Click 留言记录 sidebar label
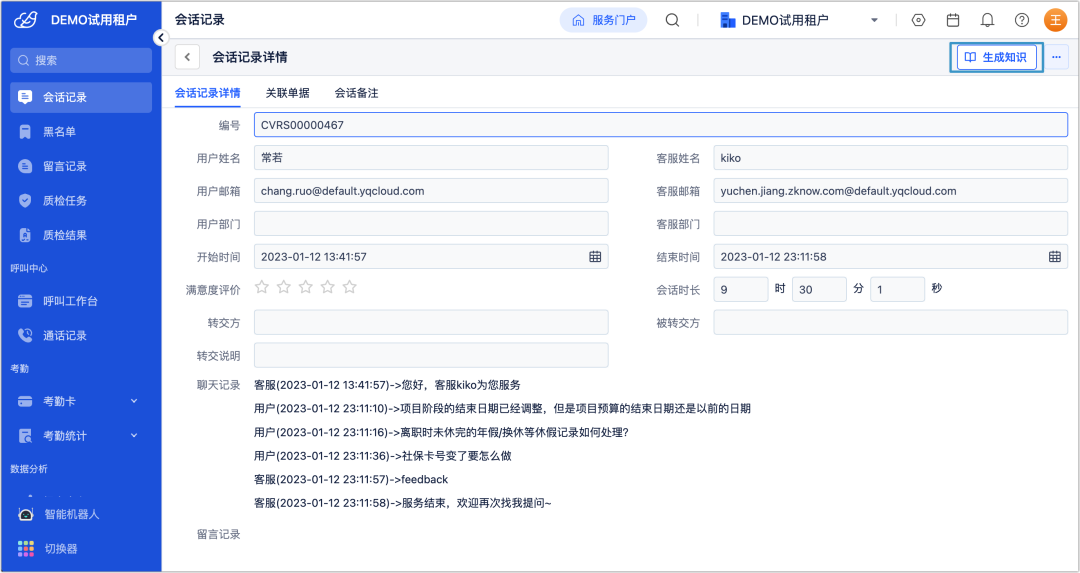Image resolution: width=1080 pixels, height=573 pixels. 65,166
